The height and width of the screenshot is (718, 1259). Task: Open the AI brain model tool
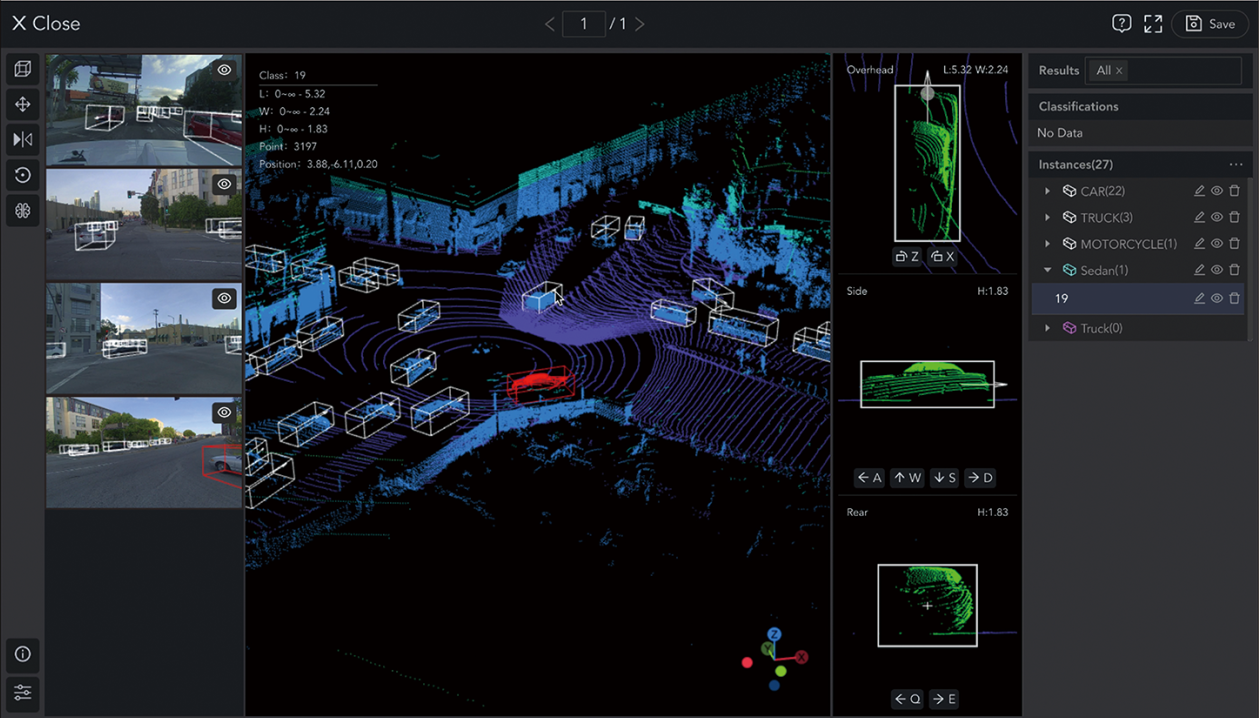(x=22, y=211)
